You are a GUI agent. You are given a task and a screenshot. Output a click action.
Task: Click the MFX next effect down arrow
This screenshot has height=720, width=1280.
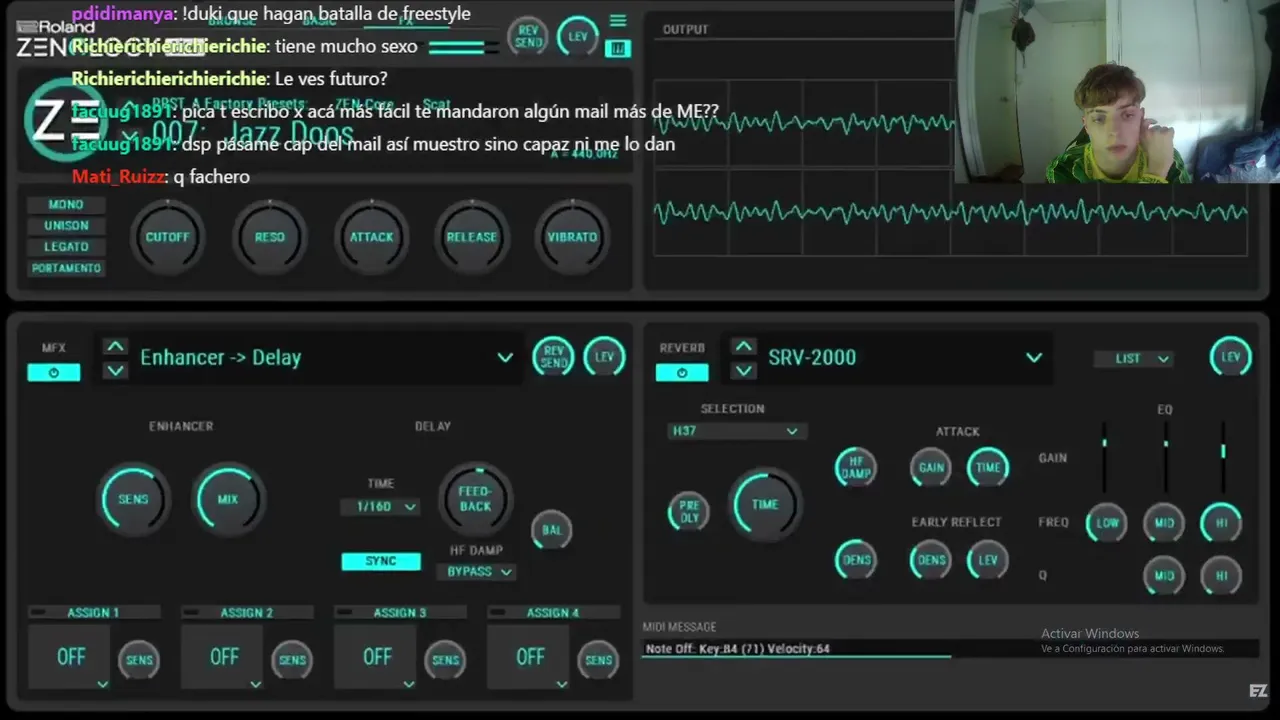[116, 370]
